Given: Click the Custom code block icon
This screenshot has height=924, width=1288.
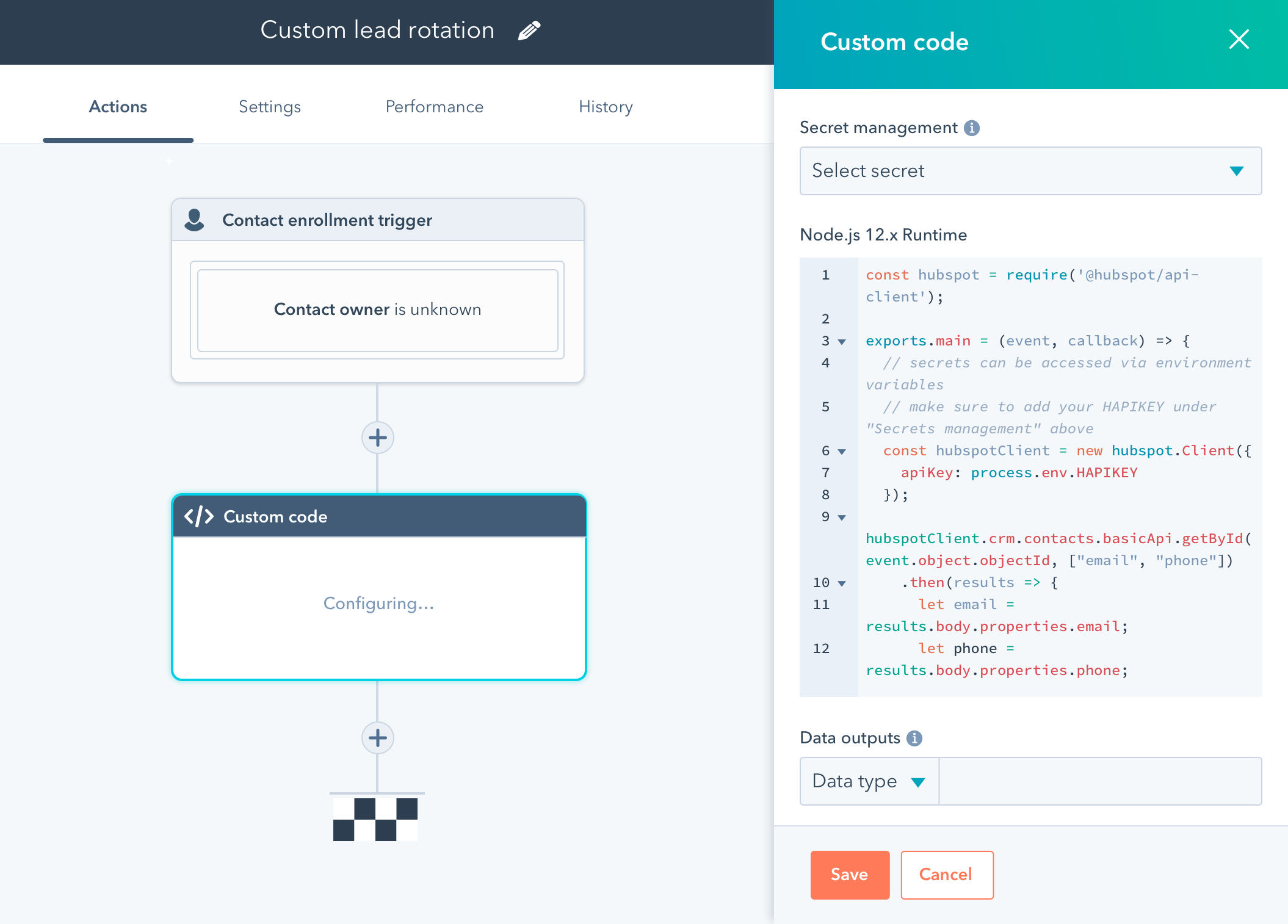Looking at the screenshot, I should pyautogui.click(x=196, y=516).
